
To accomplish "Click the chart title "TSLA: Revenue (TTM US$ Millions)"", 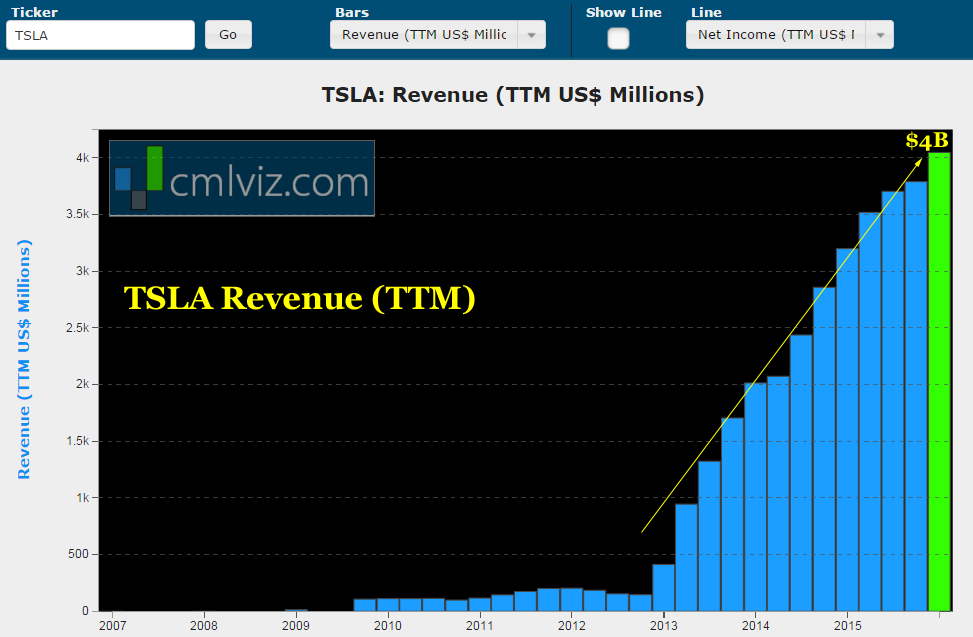I will point(513,95).
